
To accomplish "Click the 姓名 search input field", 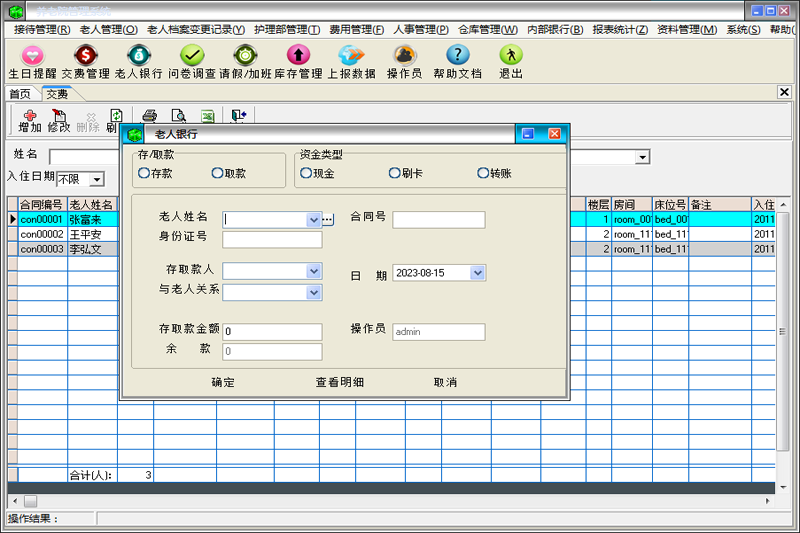I will 84,157.
